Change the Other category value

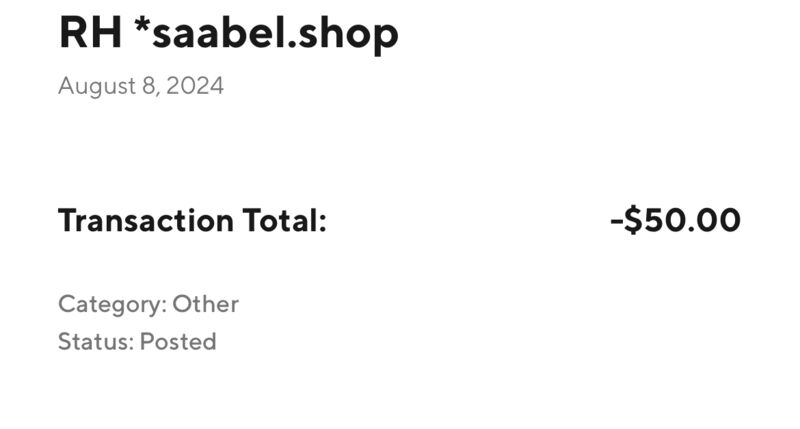coord(205,304)
